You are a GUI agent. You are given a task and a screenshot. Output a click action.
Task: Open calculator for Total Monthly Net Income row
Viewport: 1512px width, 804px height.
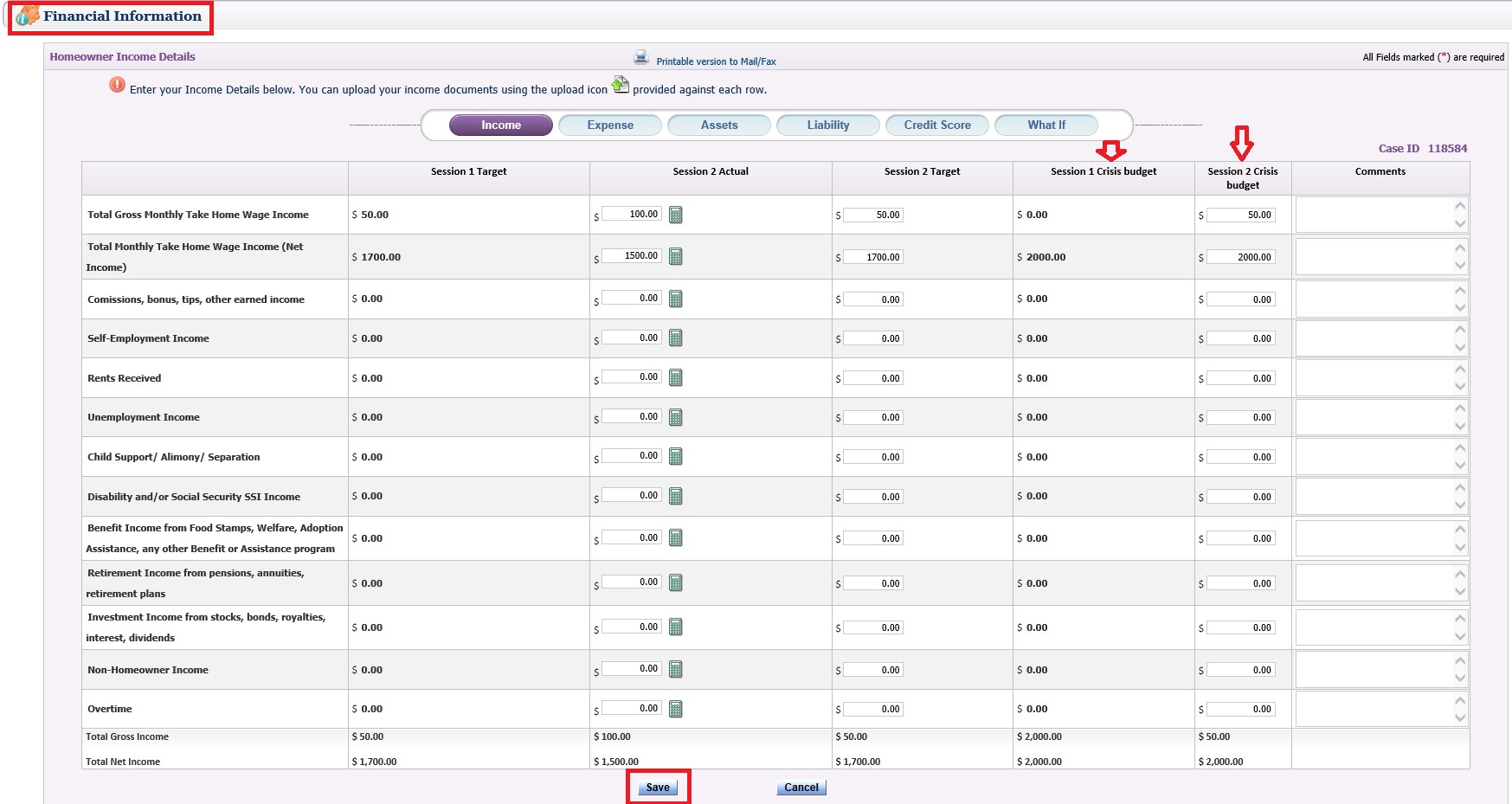pyautogui.click(x=676, y=256)
